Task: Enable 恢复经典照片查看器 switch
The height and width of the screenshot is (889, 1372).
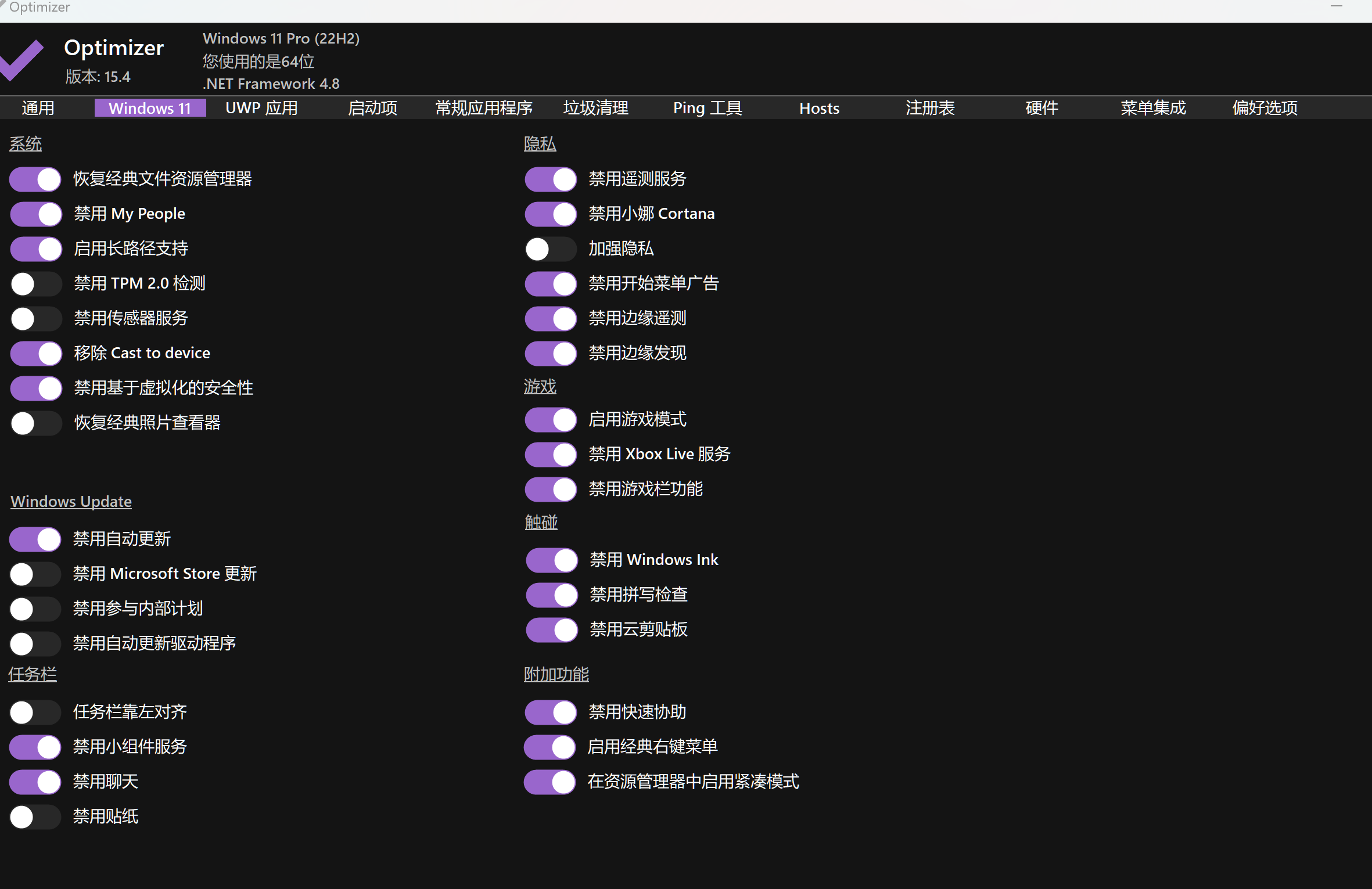Action: point(35,423)
